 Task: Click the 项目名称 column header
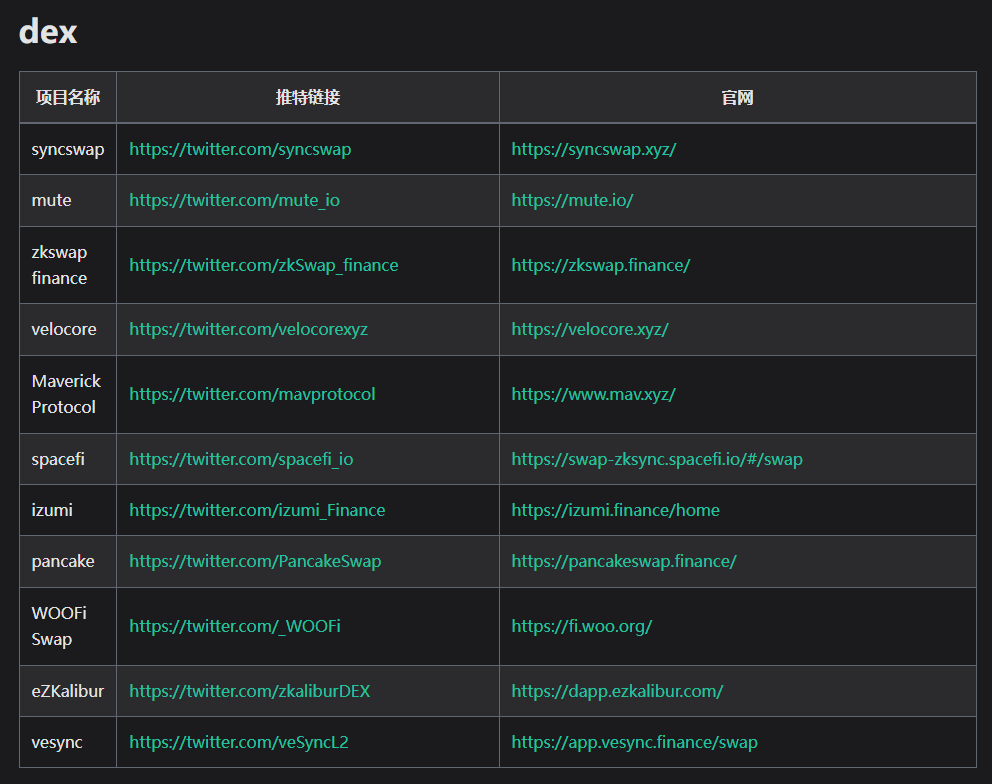coord(68,97)
